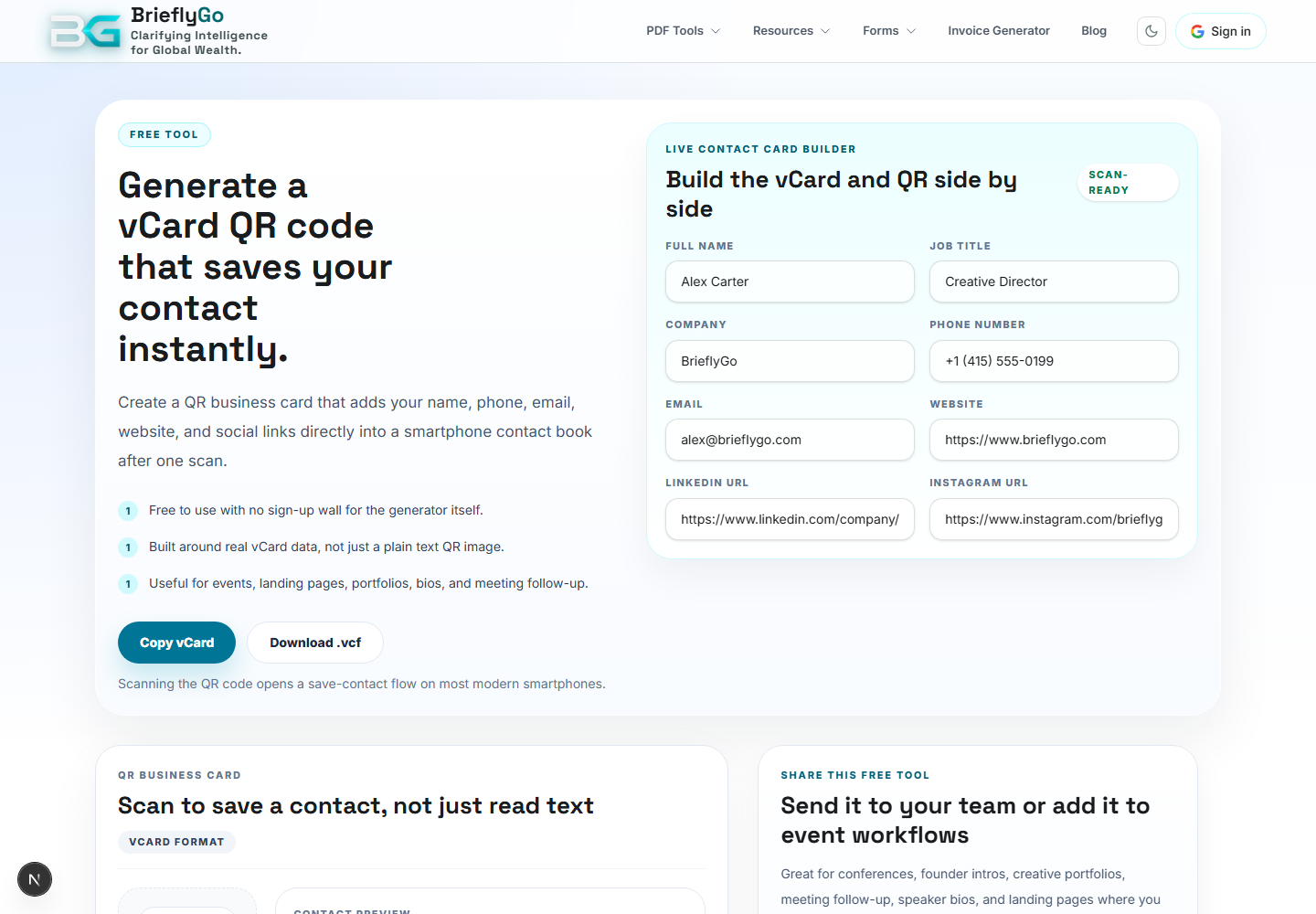This screenshot has height=914, width=1316.
Task: Click 'QR BUSINESS CARD' label
Action: click(179, 775)
